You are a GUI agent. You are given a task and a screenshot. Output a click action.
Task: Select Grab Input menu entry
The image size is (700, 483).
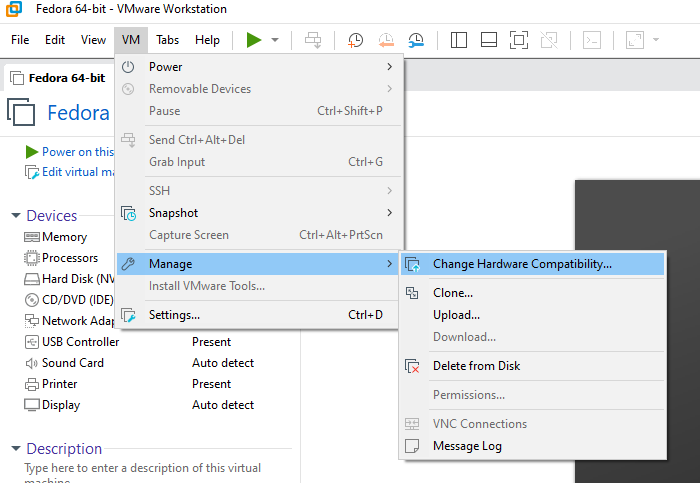pos(259,162)
